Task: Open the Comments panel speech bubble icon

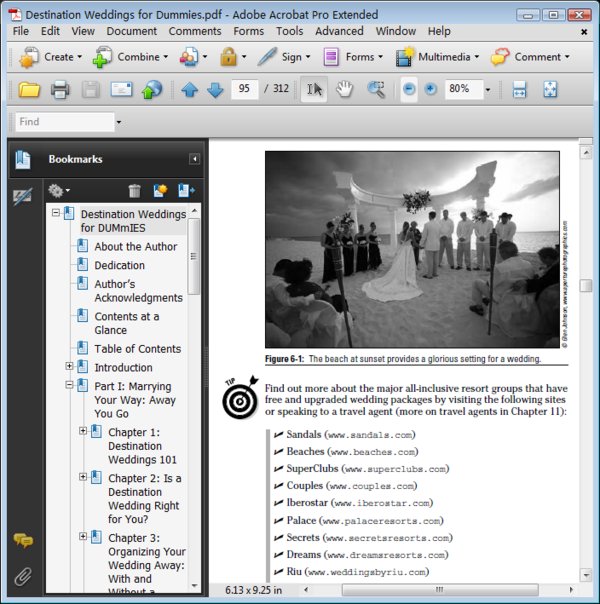Action: click(x=23, y=540)
